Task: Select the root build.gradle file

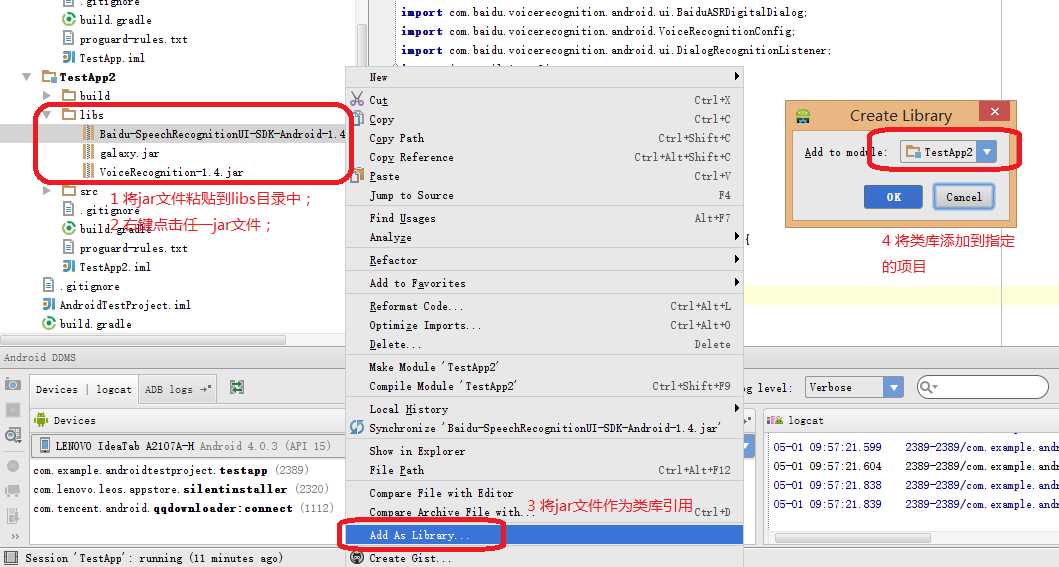Action: point(95,323)
